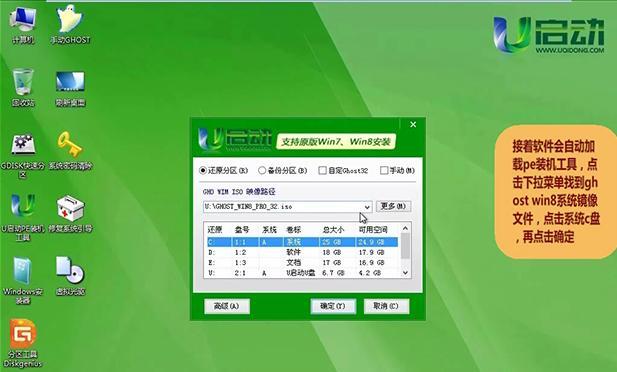Click the 17.9 GB free space cell

[371, 252]
